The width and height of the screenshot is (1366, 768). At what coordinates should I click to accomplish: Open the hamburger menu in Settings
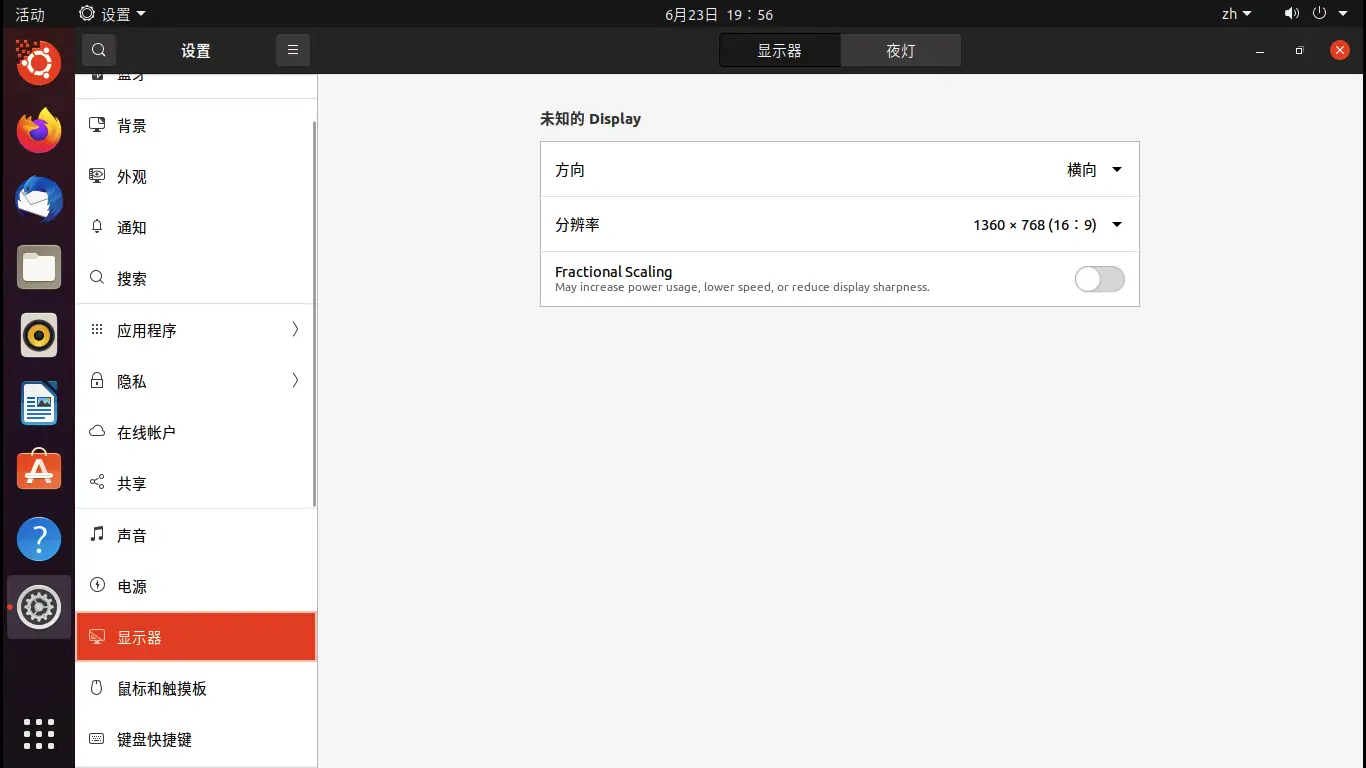click(x=292, y=50)
